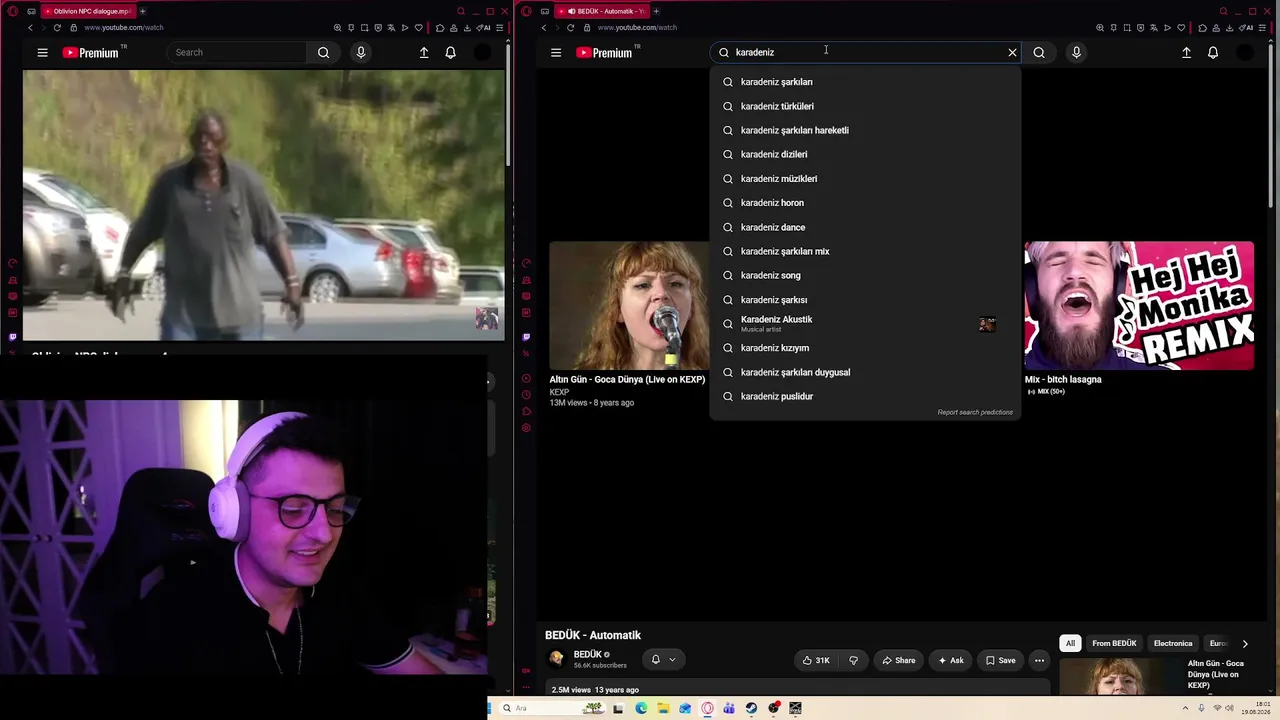This screenshot has width=1280, height=720.
Task: Open the easy setup menu in the right browser toolbar
Action: 1263,27
